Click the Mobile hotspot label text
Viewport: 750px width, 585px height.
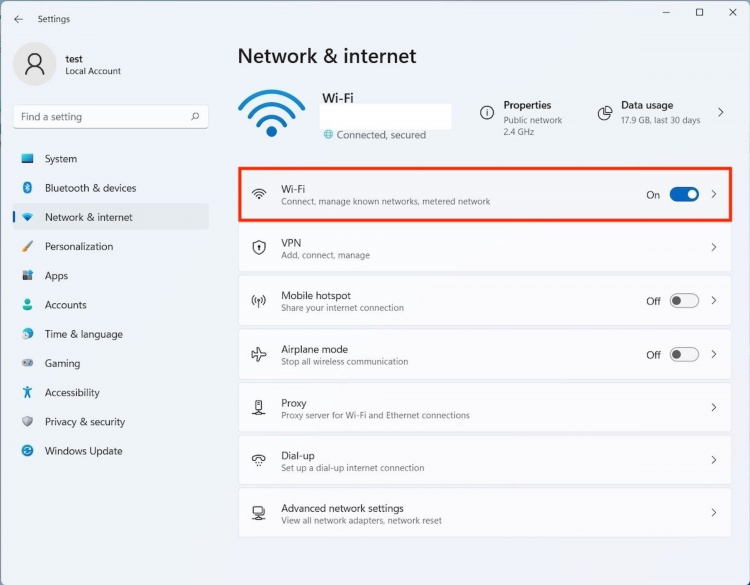316,295
